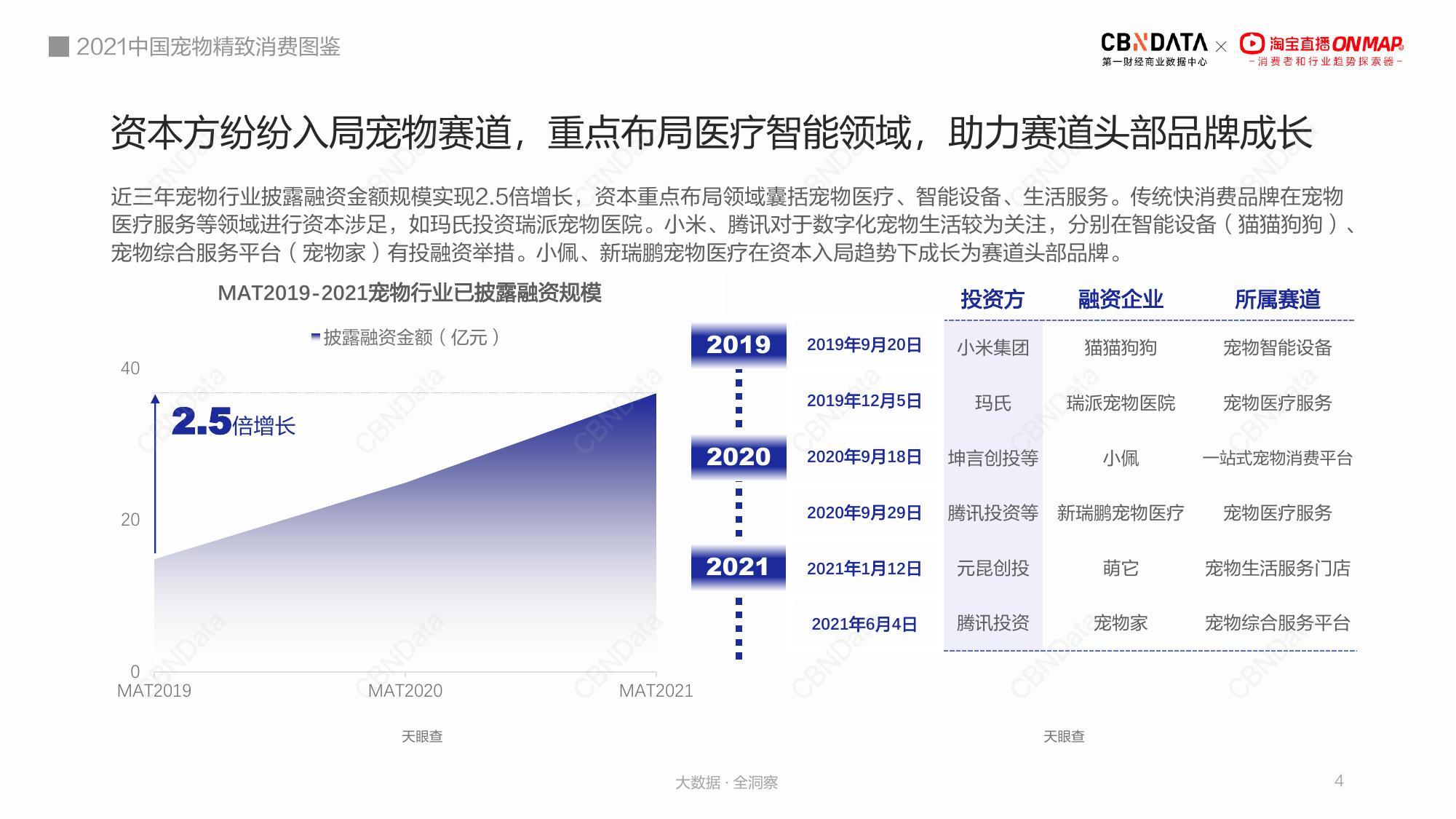
Task: Click the blue legend marker for 披露融资金额
Action: point(315,337)
